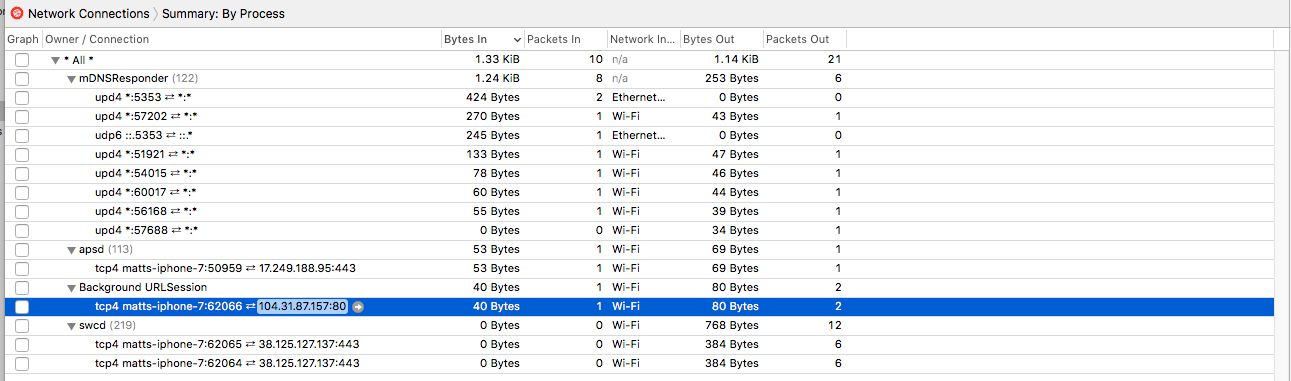Open the Summary: By Process breadcrumb
1291x381 pixels.
click(x=222, y=14)
